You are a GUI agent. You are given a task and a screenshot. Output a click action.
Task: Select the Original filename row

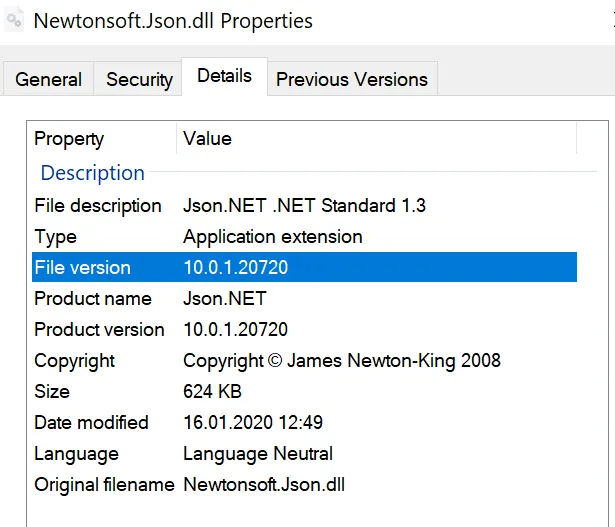(x=104, y=484)
